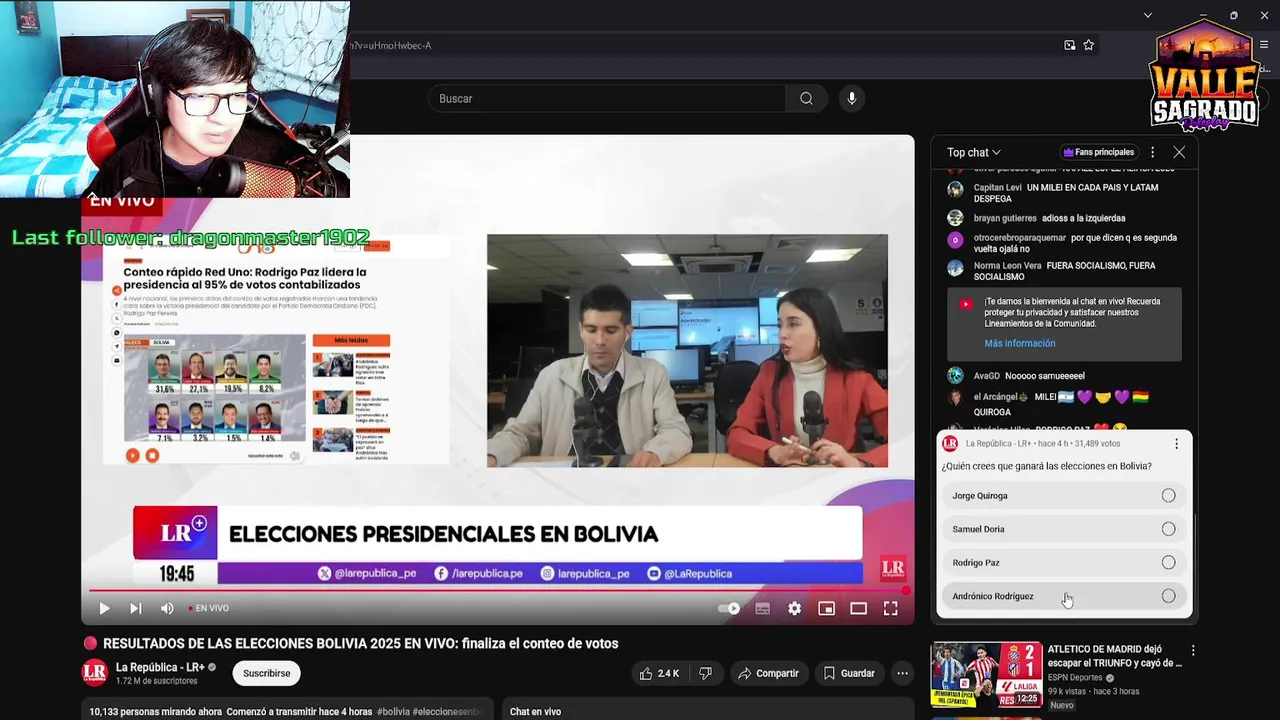The image size is (1280, 720).
Task: Bookmark the page with the star icon
Action: point(1089,45)
